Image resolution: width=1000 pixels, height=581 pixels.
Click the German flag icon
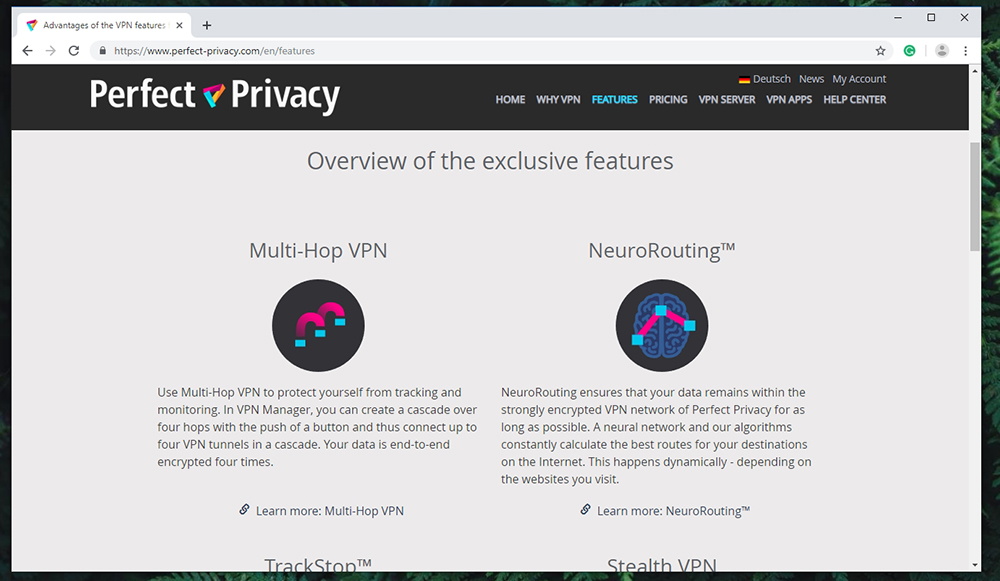[x=744, y=80]
